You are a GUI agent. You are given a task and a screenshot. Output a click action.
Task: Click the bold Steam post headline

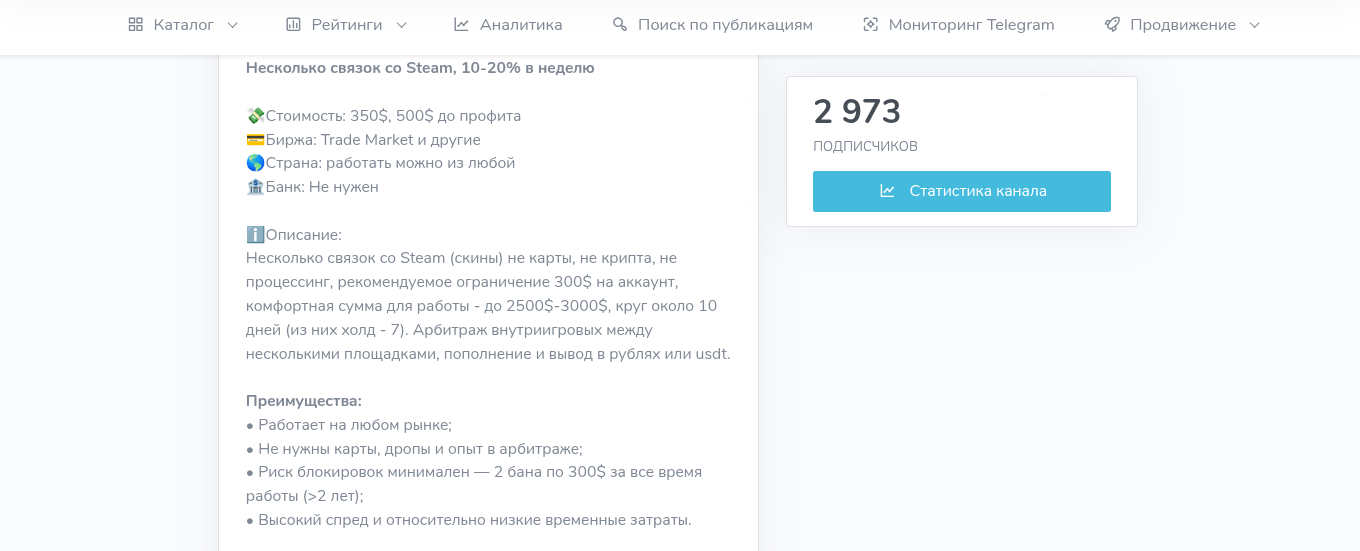coord(420,68)
